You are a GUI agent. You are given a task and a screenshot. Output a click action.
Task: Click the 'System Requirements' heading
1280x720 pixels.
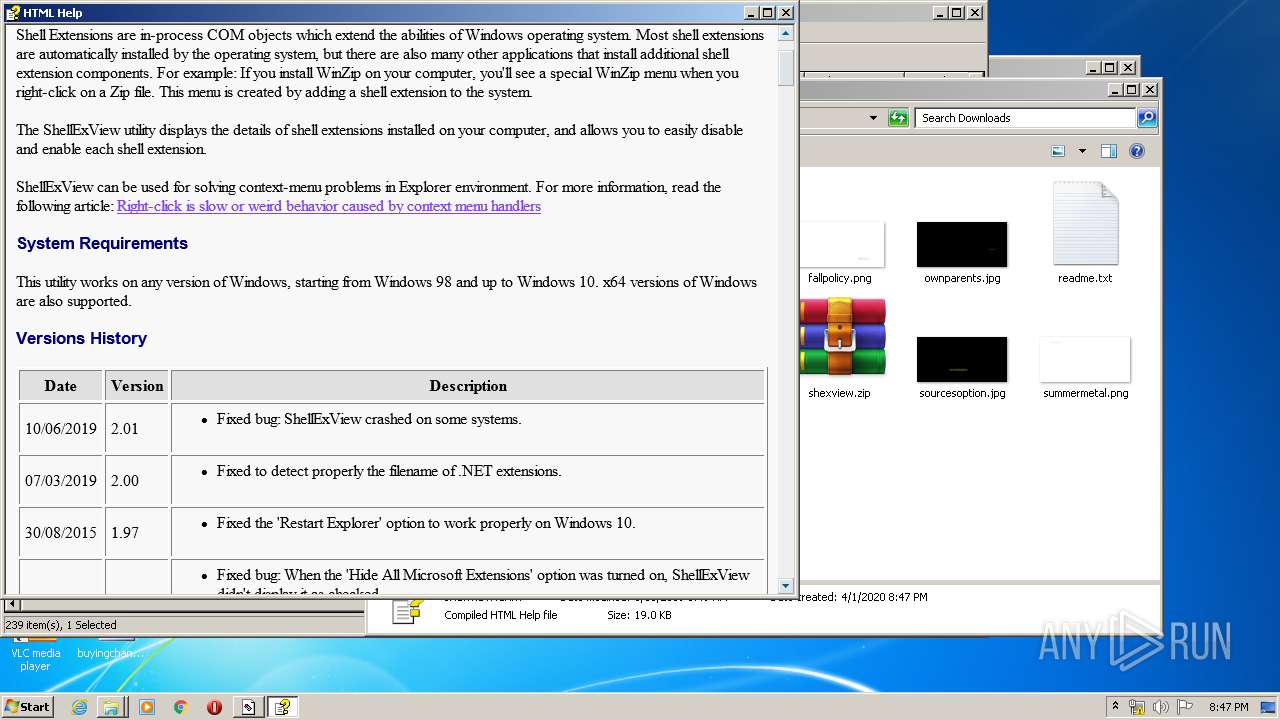coord(102,243)
